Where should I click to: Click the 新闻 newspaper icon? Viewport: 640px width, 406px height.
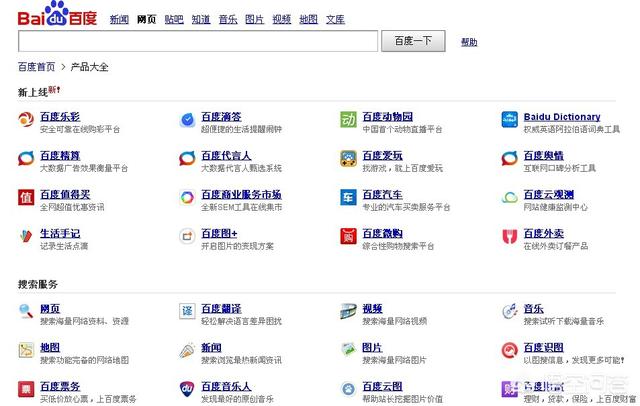click(187, 351)
